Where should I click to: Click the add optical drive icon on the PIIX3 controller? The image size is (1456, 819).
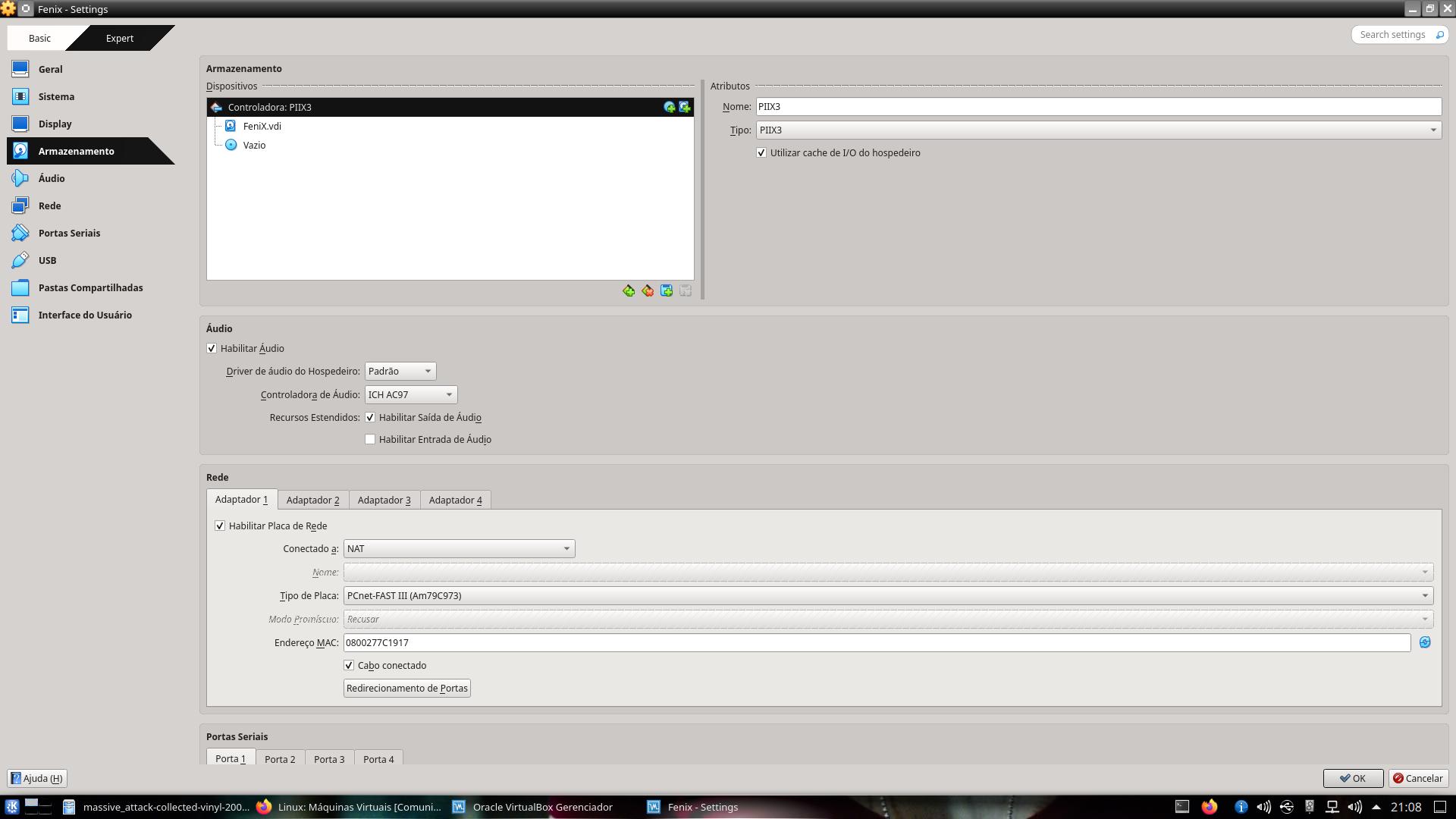coord(669,107)
